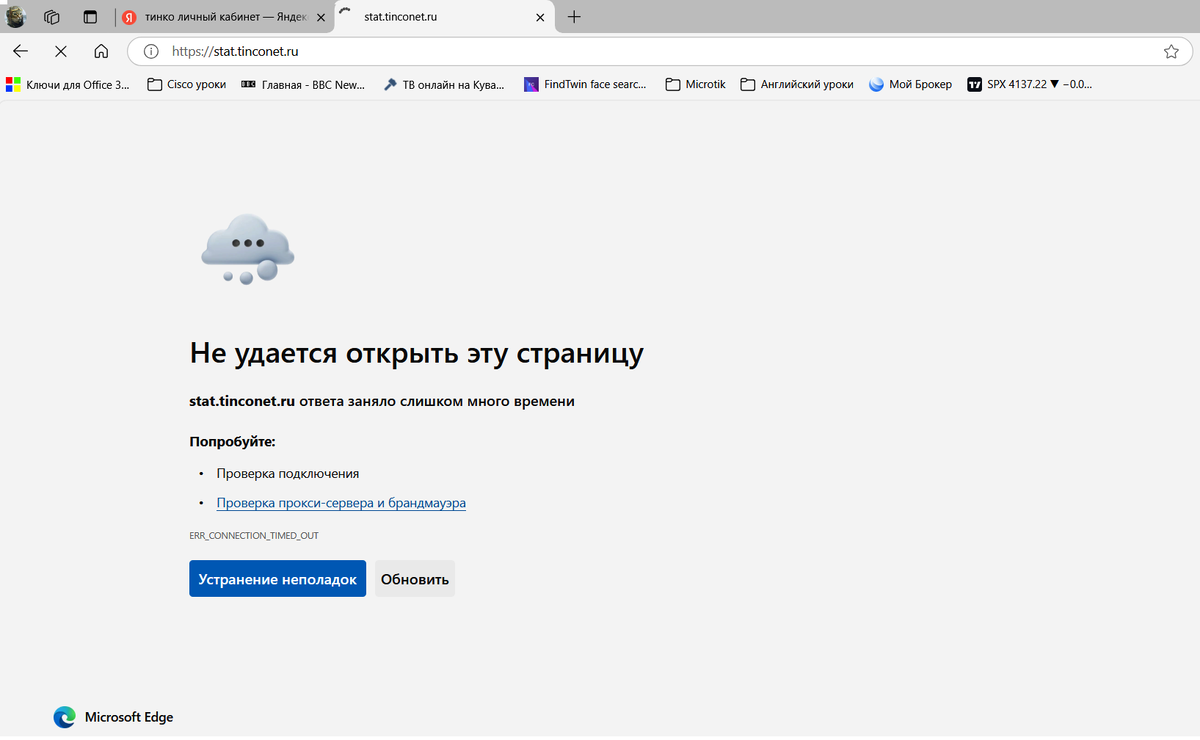The width and height of the screenshot is (1200, 740).
Task: Open the tab workspaces icon
Action: click(51, 17)
